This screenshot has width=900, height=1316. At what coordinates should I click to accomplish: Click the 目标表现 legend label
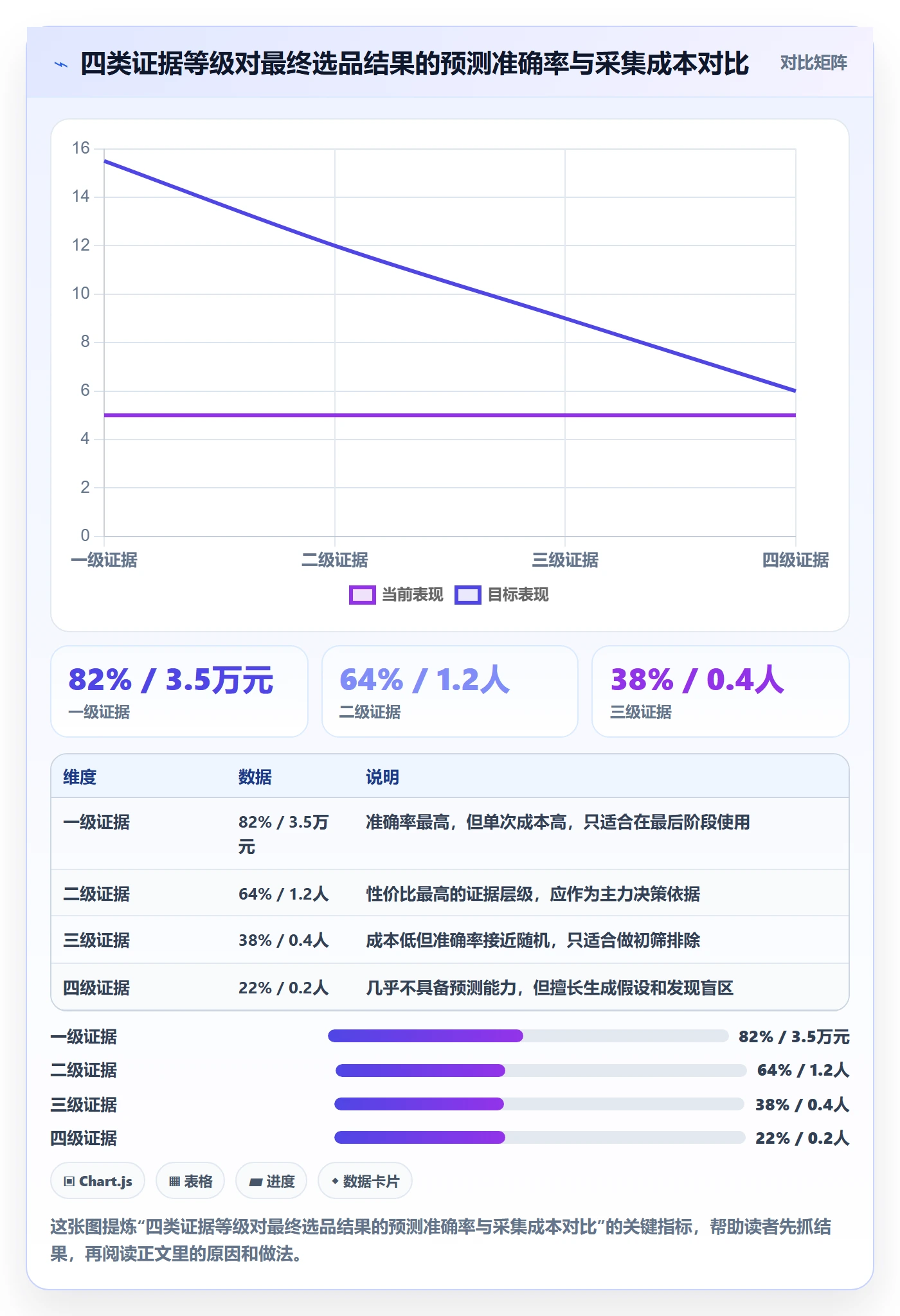point(518,595)
